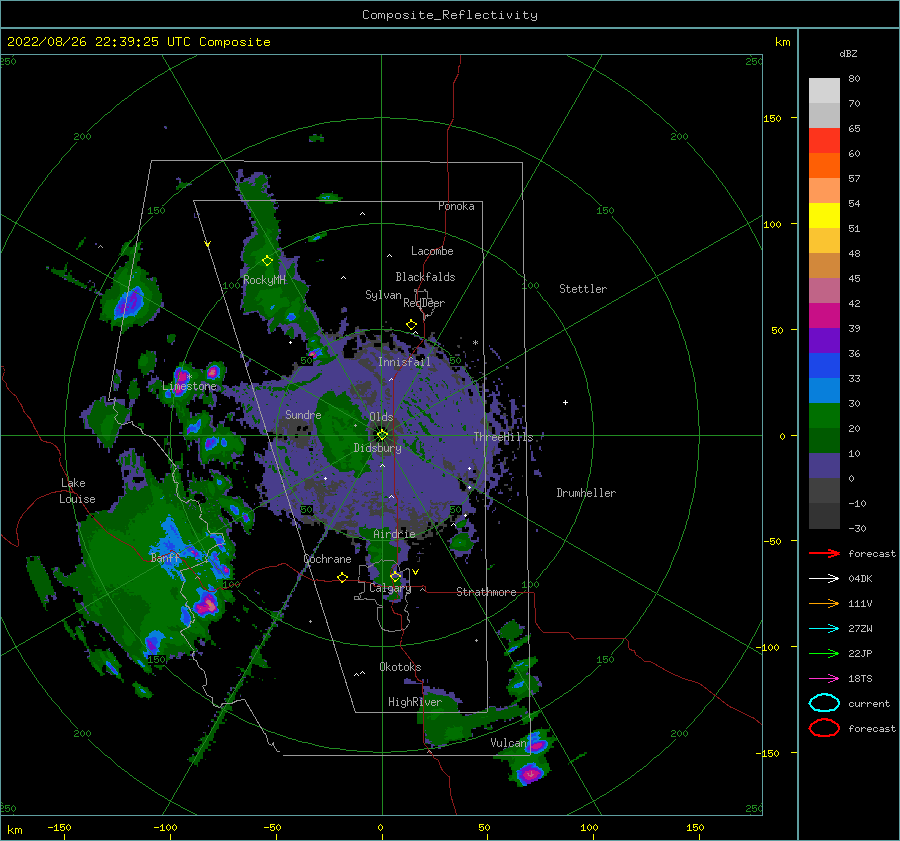Click the Didsbury label

(377, 448)
